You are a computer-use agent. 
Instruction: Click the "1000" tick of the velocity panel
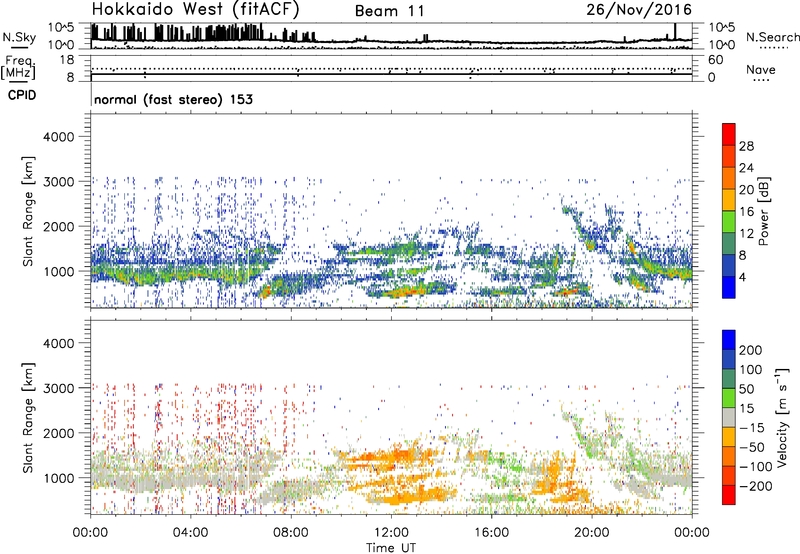click(58, 478)
